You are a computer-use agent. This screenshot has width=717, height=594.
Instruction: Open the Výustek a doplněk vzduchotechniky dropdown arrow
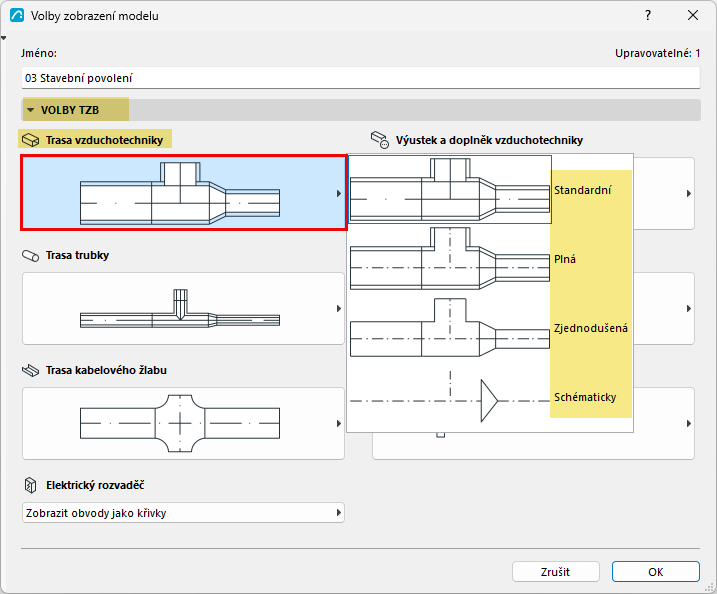[689, 193]
